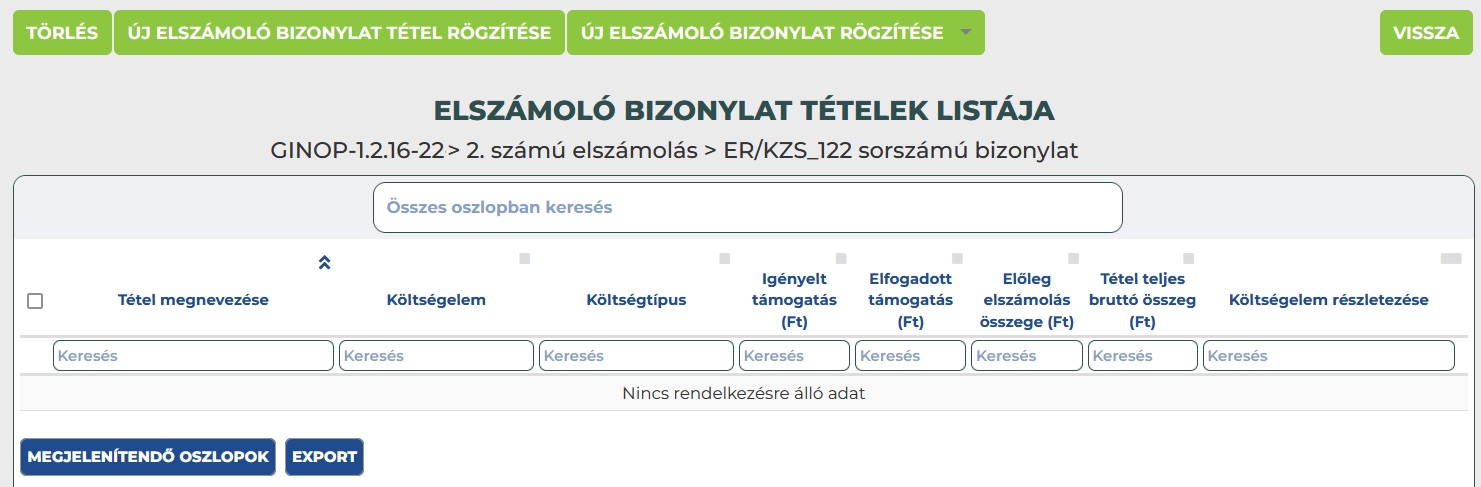Focus the Összes oszlopban keresés search field

(748, 207)
